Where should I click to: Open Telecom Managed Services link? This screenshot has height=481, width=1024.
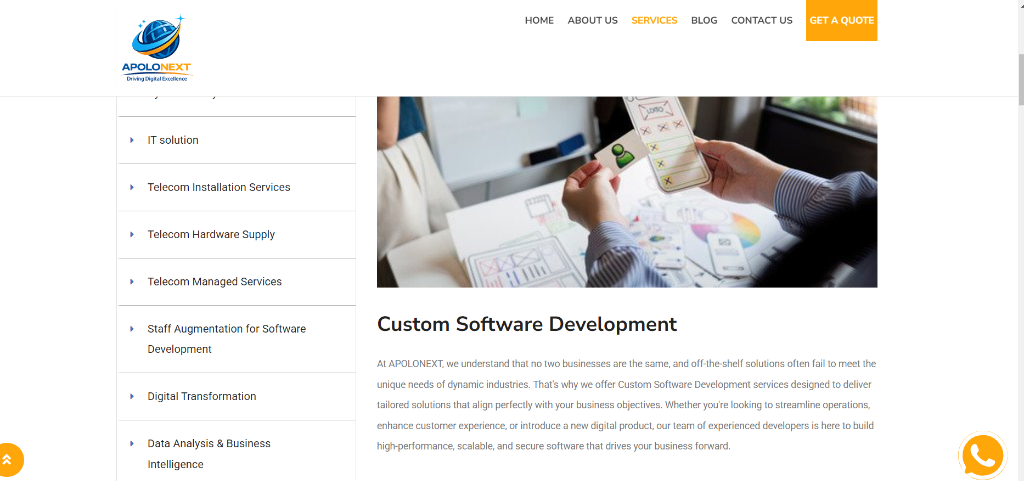(x=214, y=282)
